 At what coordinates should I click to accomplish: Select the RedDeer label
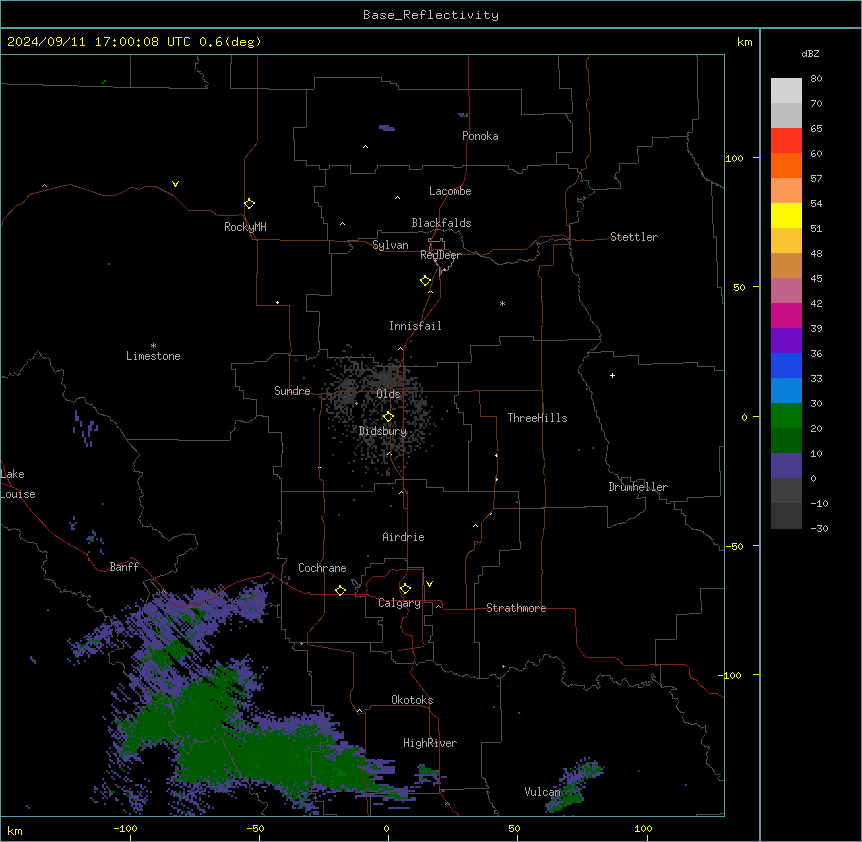tap(440, 255)
